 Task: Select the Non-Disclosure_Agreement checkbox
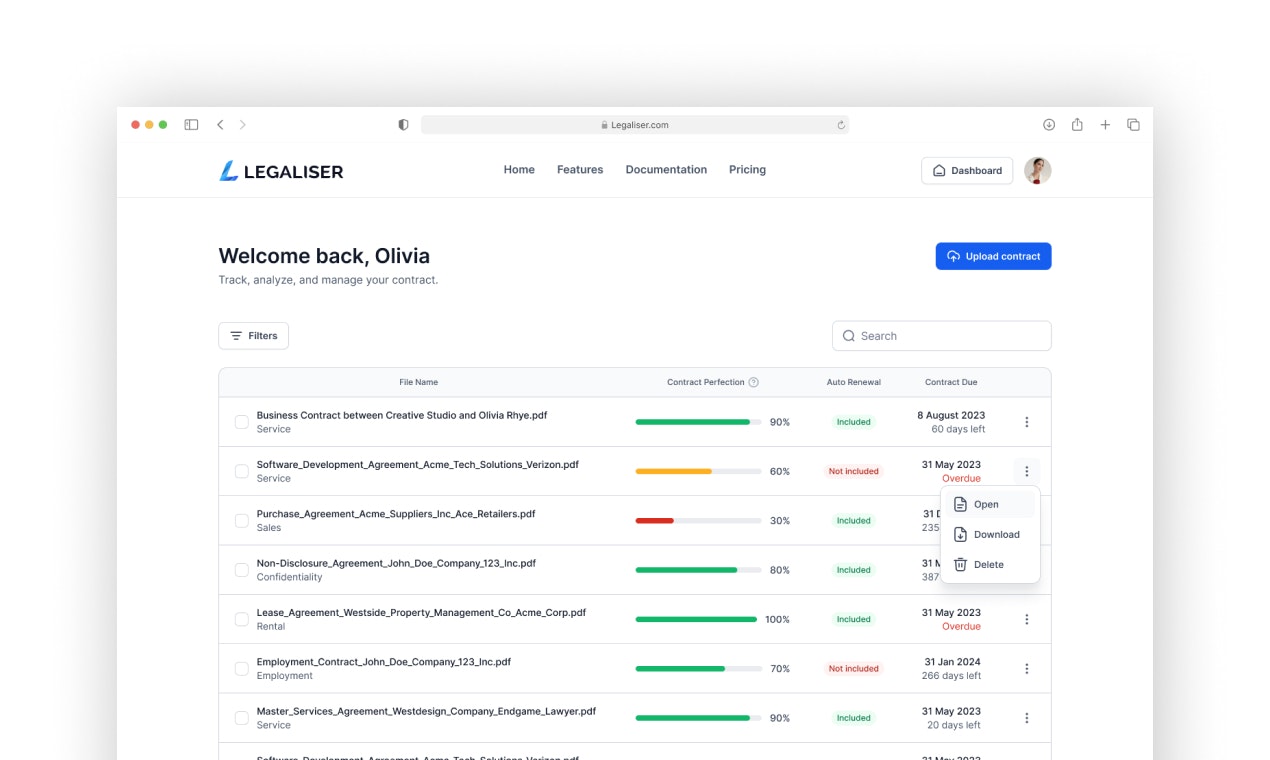(x=241, y=570)
